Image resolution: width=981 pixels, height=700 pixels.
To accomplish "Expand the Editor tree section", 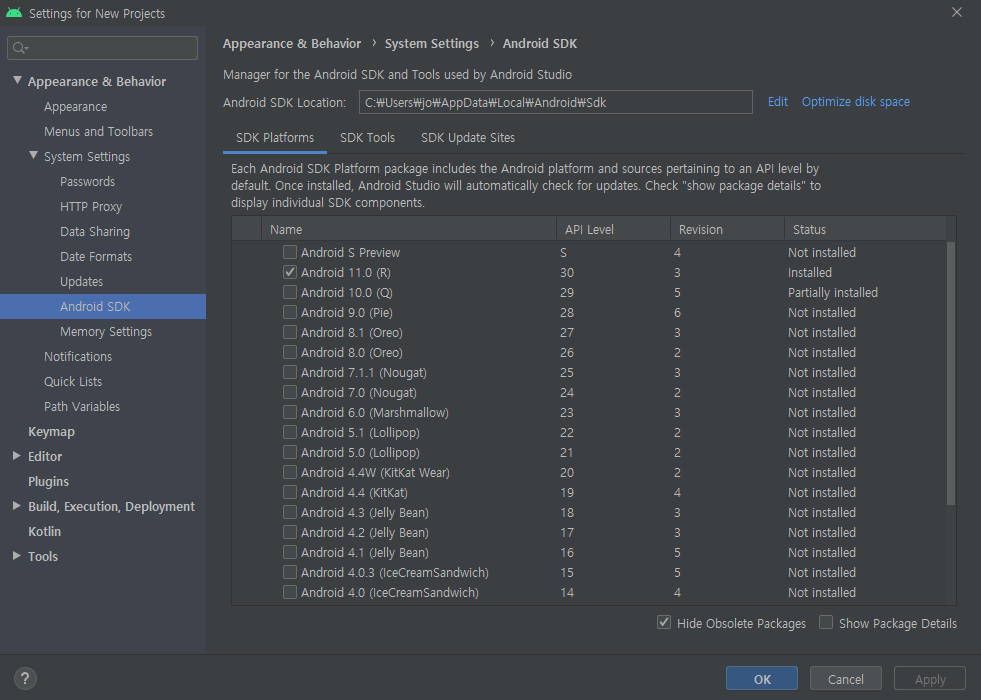I will 17,456.
